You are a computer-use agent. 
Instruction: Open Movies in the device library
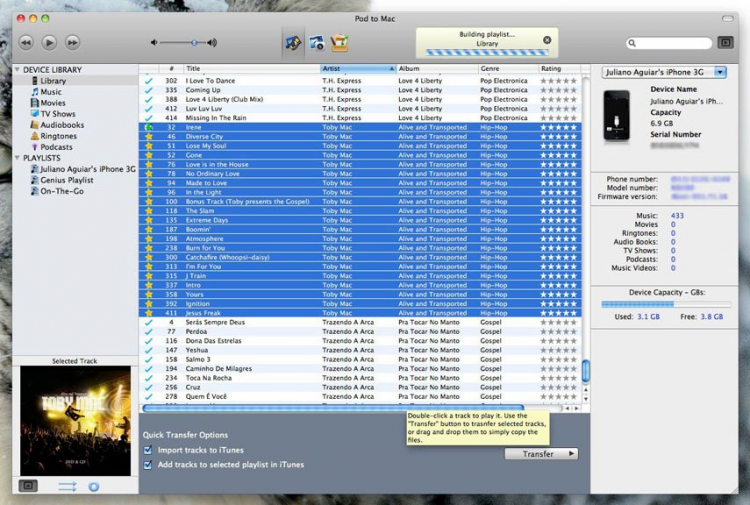pos(48,103)
